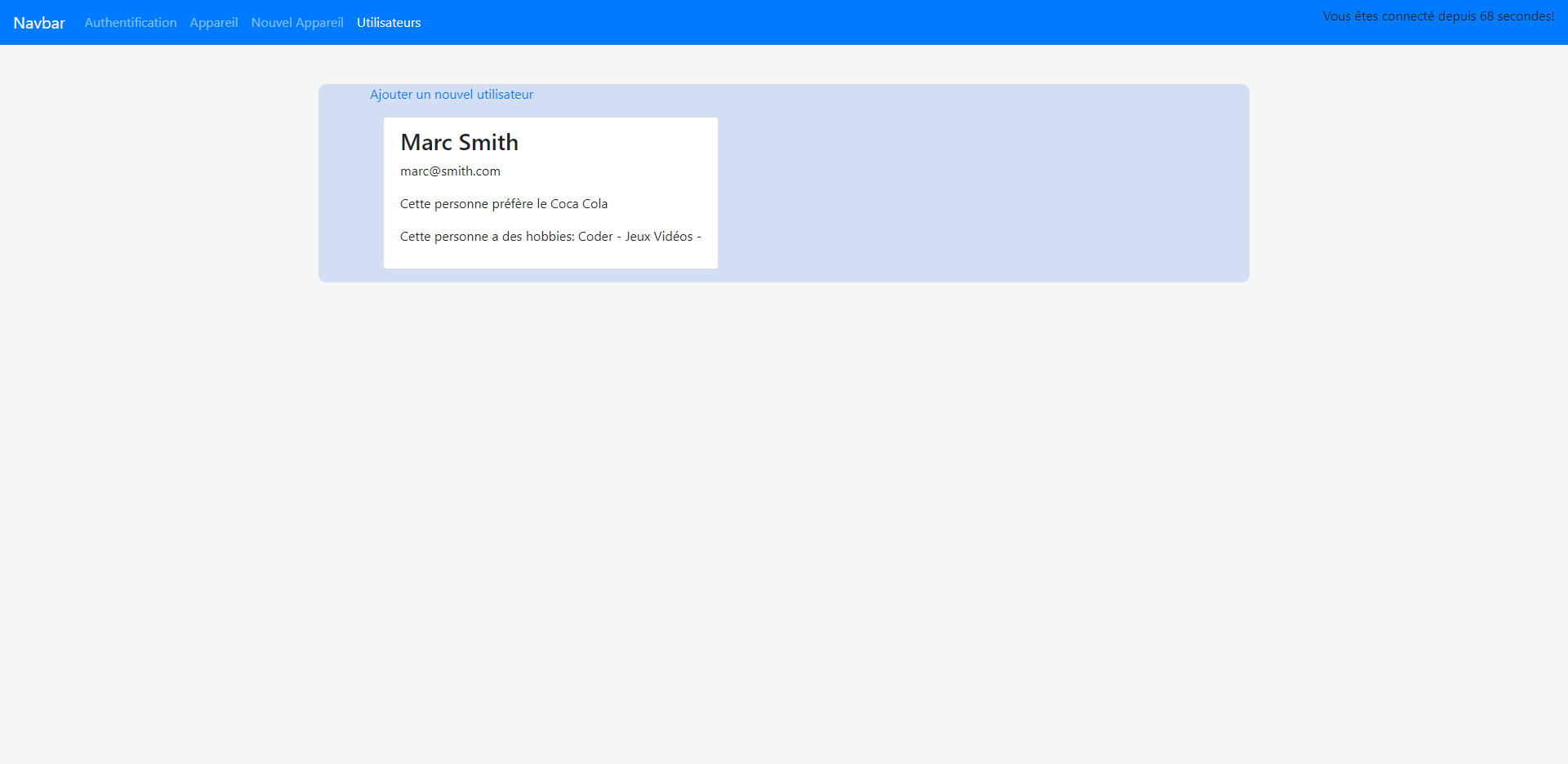The image size is (1568, 764).
Task: Click the marc@smith.com email address
Action: [x=450, y=171]
